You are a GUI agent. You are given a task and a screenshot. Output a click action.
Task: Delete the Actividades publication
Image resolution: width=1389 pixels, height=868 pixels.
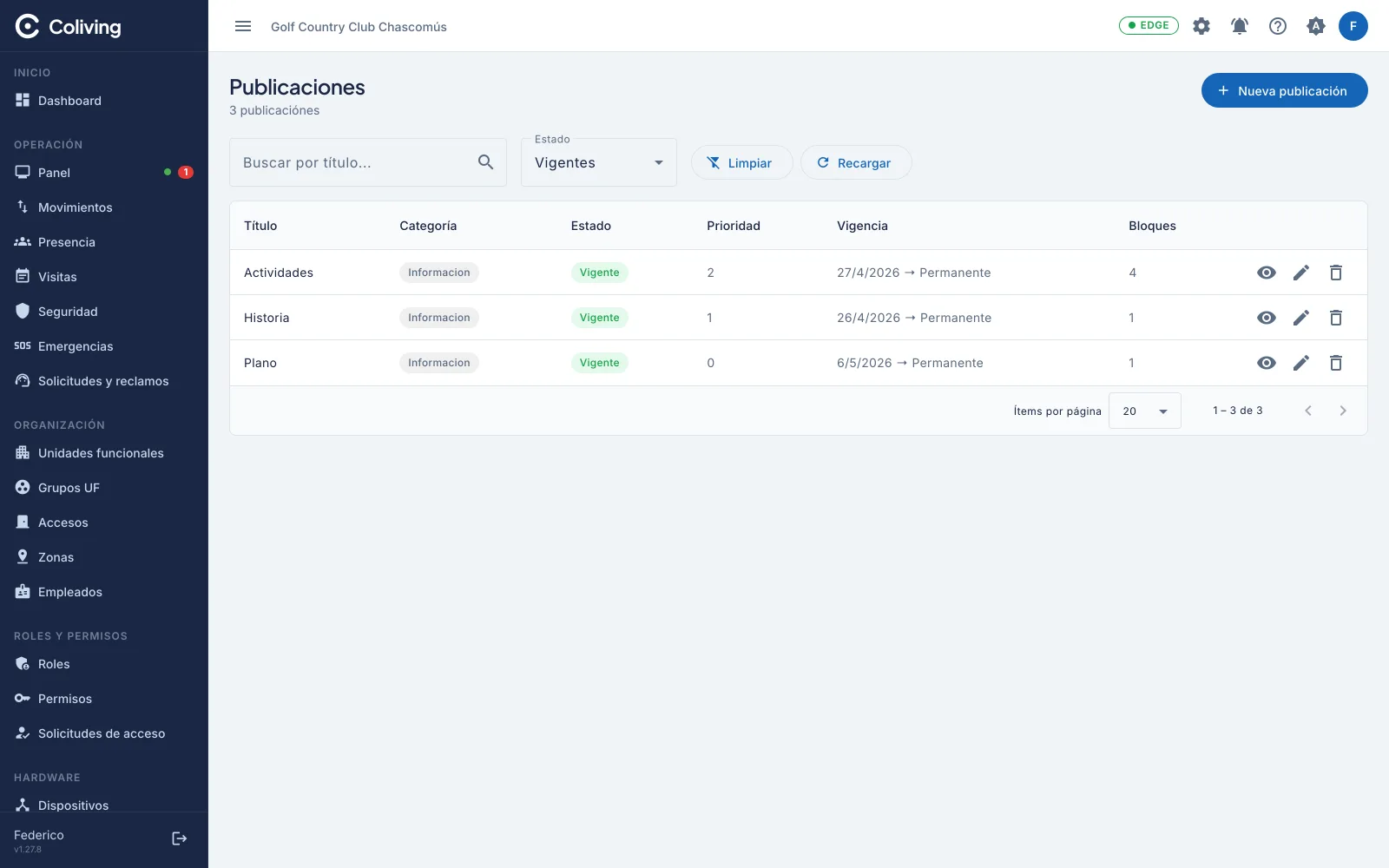1336,273
